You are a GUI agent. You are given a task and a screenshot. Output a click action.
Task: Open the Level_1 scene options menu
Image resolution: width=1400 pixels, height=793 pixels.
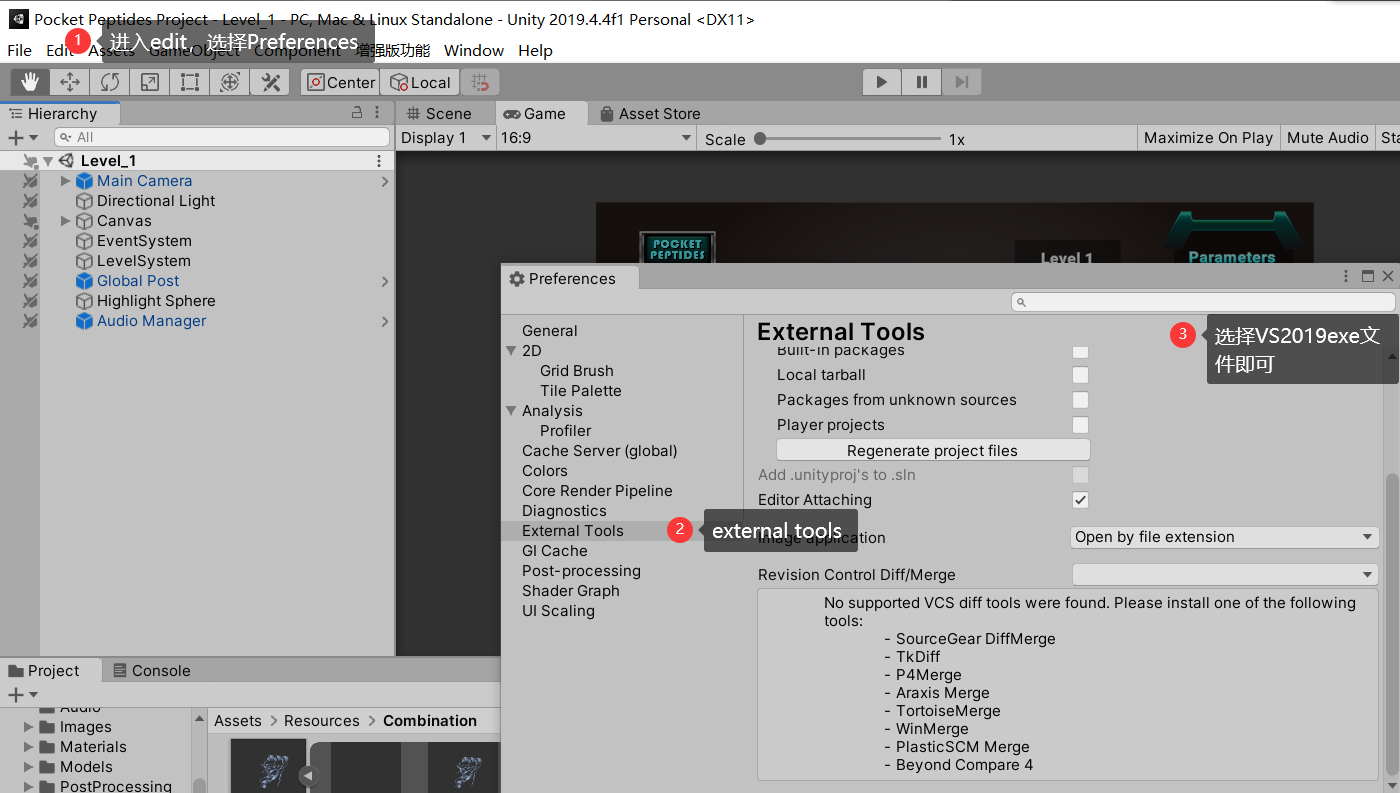379,161
